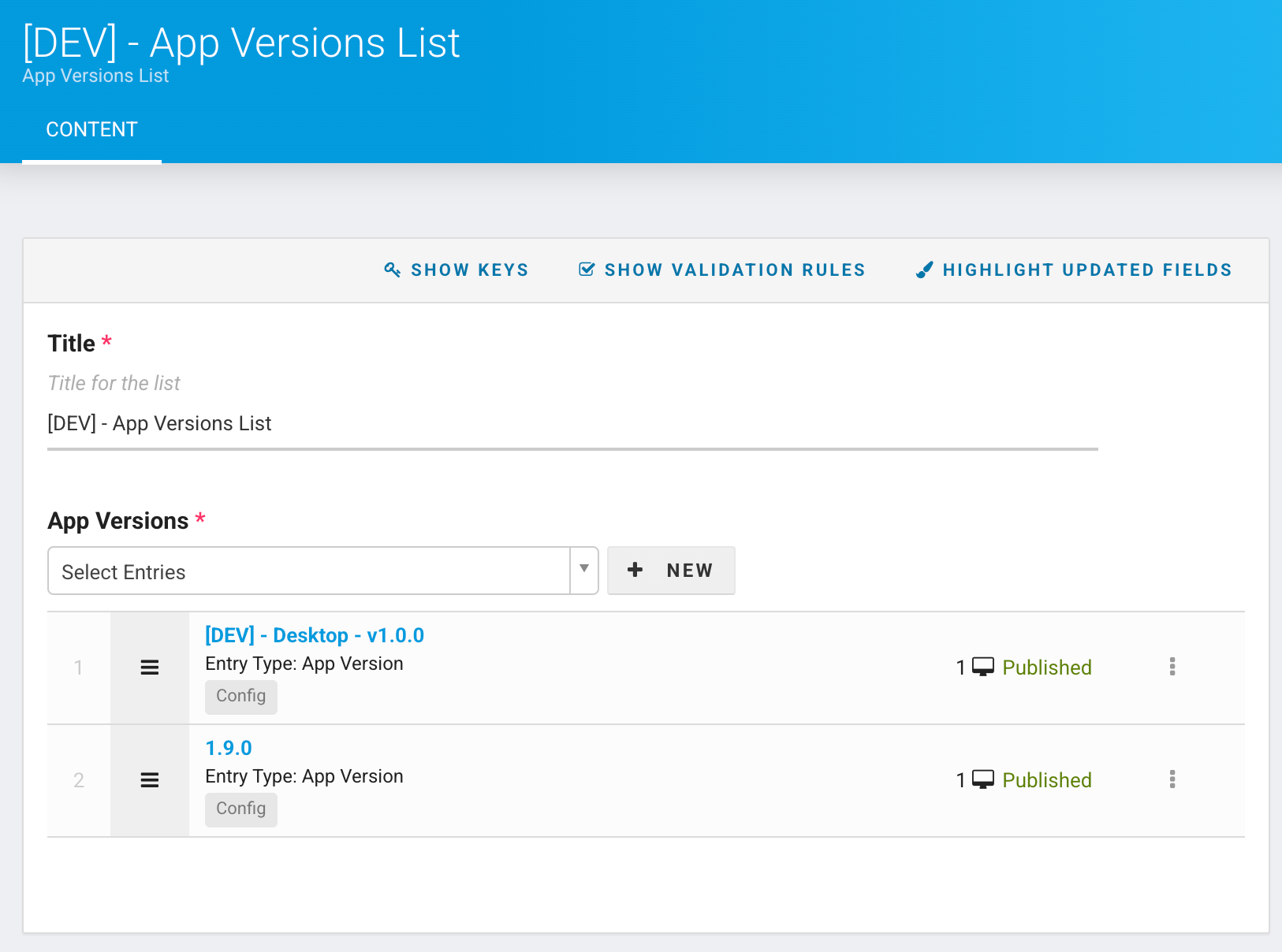This screenshot has width=1282, height=952.
Task: Click the paintbrush icon for highlighting fields
Action: pyautogui.click(x=924, y=270)
